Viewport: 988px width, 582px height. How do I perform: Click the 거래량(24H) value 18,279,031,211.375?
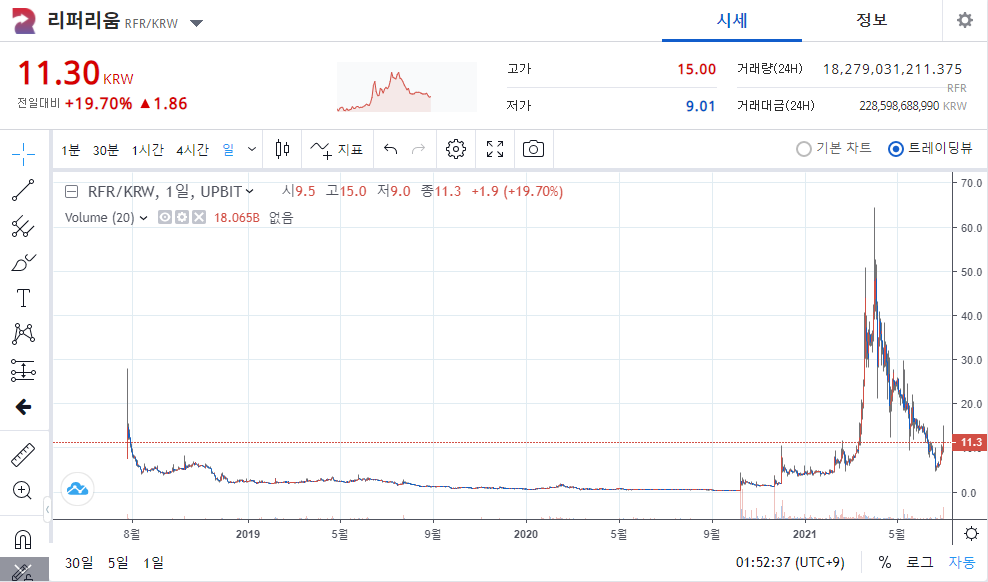[892, 69]
